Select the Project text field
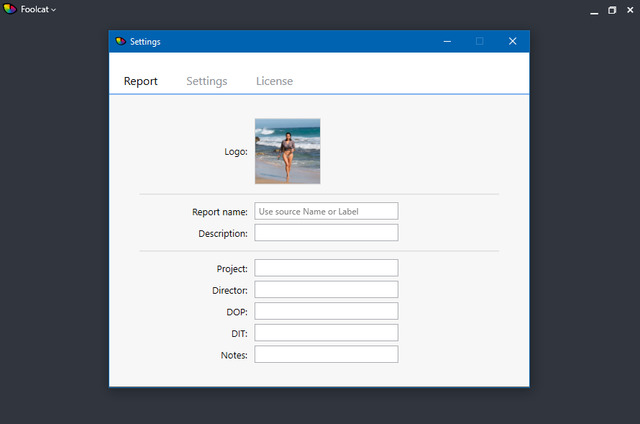The image size is (640, 424). click(326, 268)
